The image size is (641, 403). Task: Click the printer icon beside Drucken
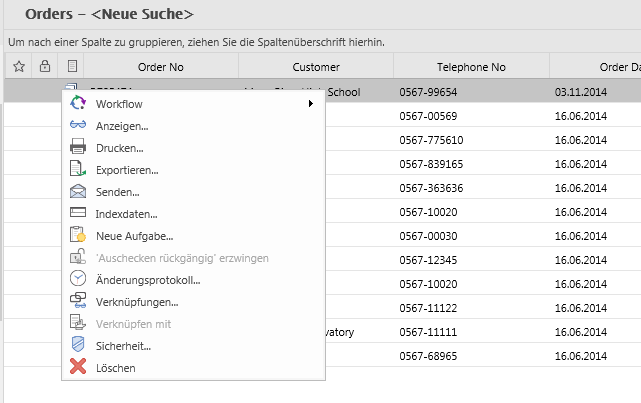coord(78,148)
